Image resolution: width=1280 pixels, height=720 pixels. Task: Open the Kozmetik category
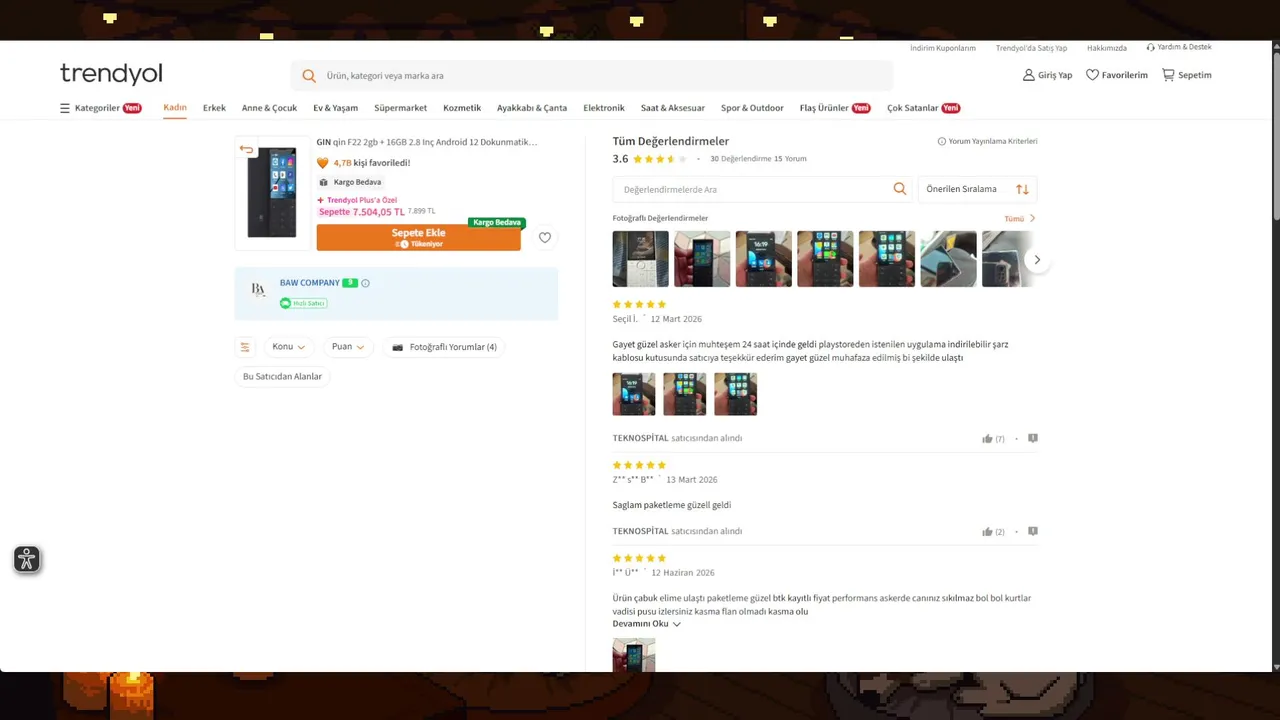(462, 108)
